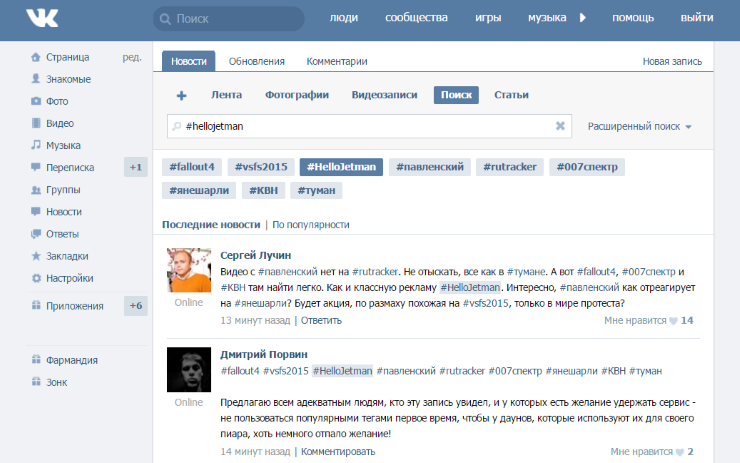Select the #туман hashtag chip
This screenshot has width=740, height=463.
tap(316, 191)
